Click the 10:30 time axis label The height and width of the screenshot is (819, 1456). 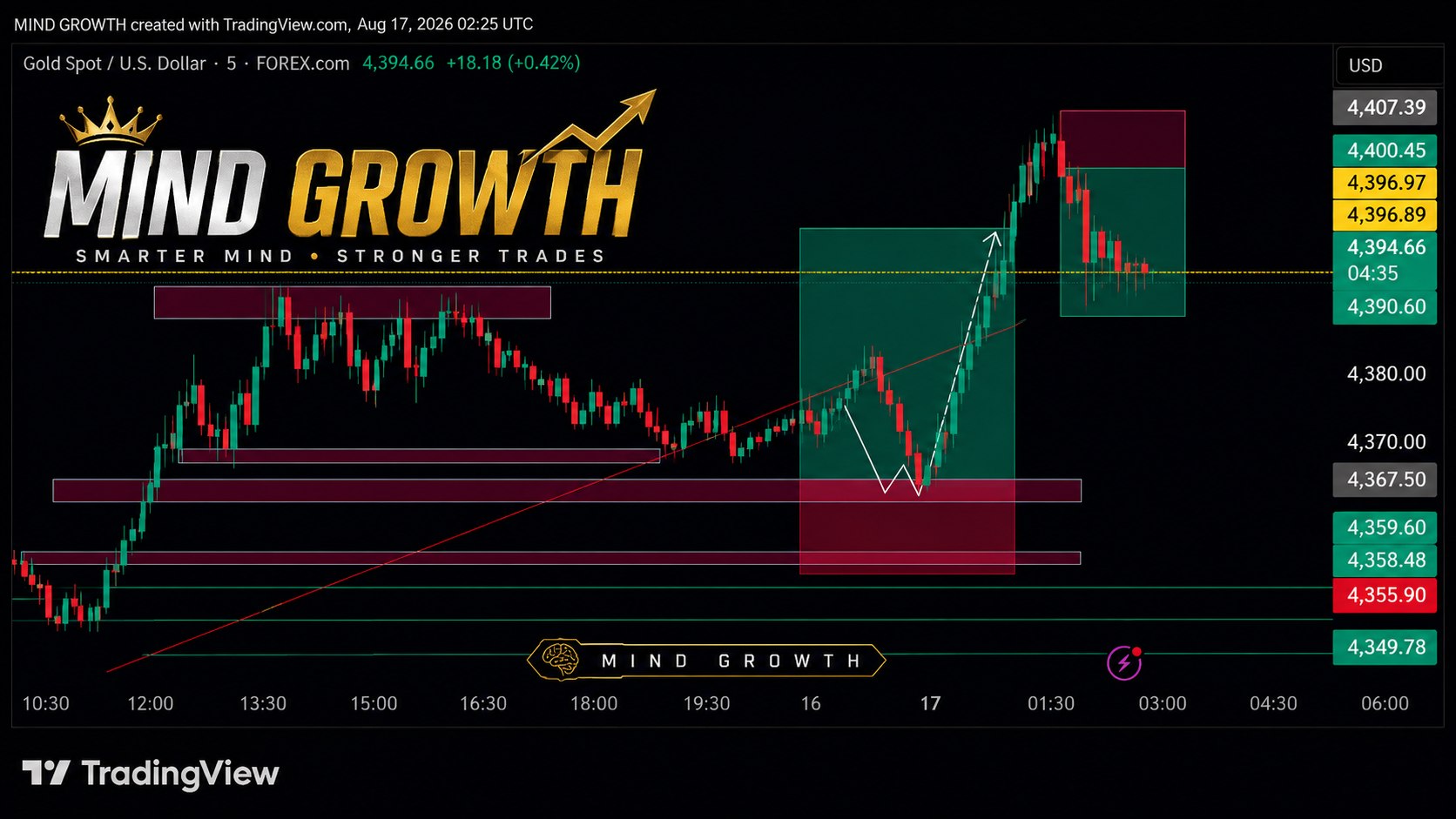(x=45, y=703)
